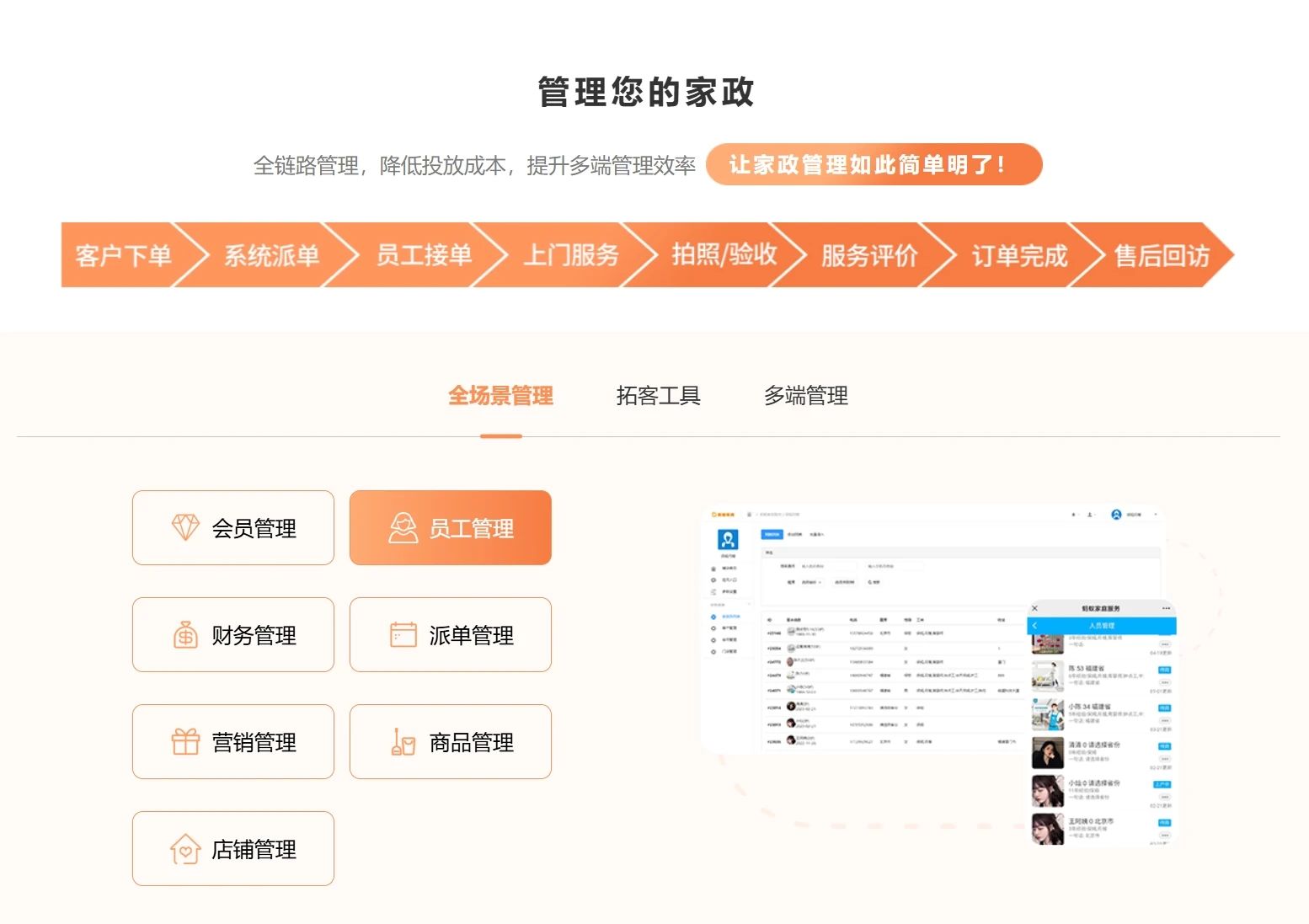1309x924 pixels.
Task: Click the 售后回访 step at the flow end
Action: 1158,255
